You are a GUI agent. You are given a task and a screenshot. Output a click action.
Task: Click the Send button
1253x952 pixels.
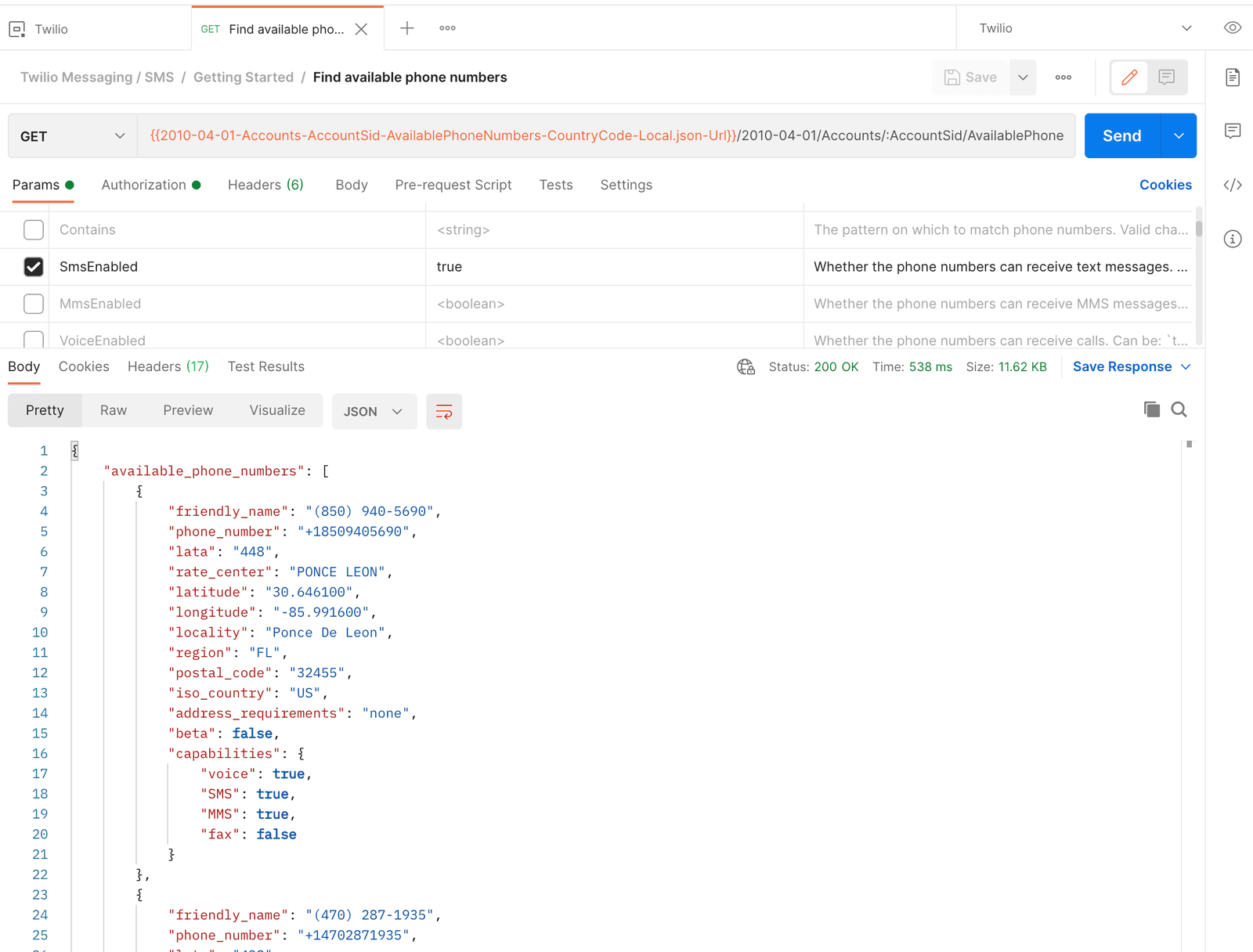1121,135
